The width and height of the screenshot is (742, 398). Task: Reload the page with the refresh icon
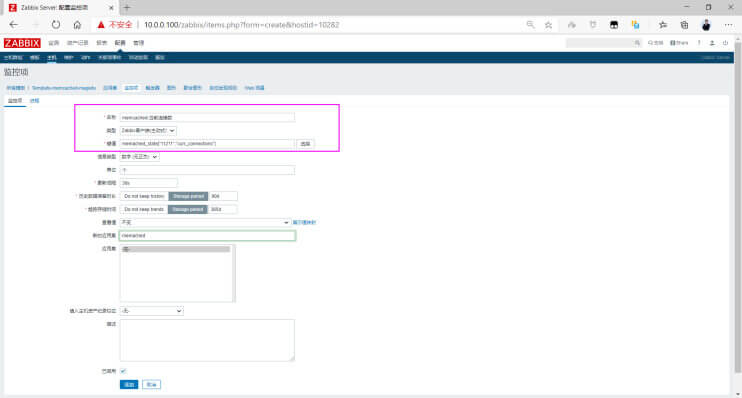click(x=56, y=25)
